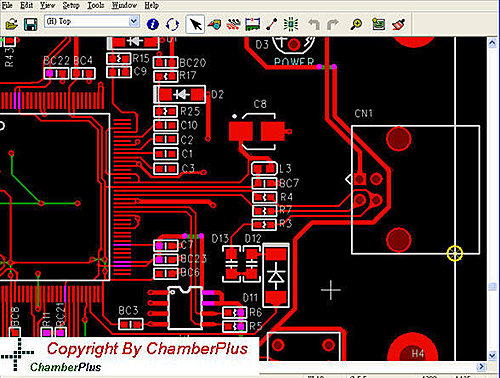Open the File menu
The image size is (500, 378).
tap(7, 5)
